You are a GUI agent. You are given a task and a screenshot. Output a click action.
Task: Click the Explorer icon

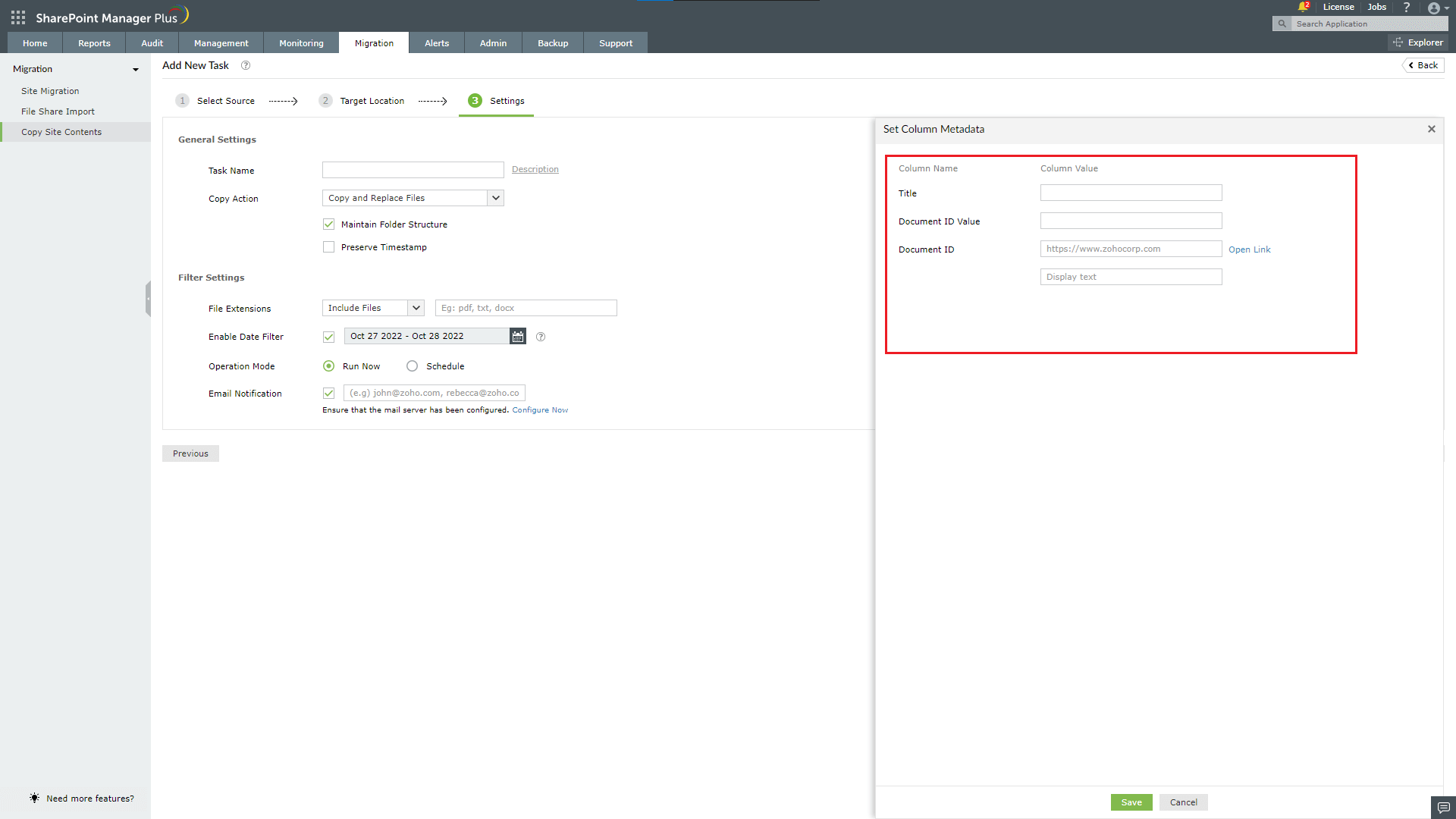pyautogui.click(x=1418, y=42)
